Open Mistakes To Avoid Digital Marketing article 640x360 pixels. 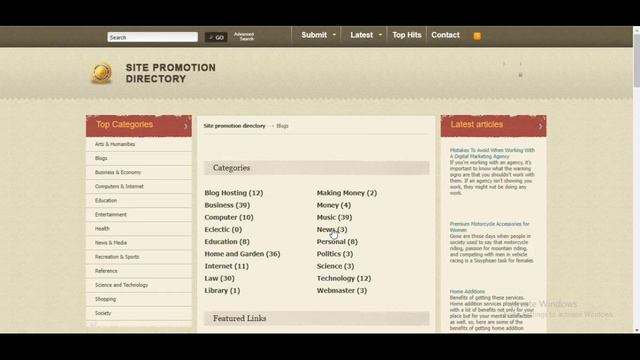point(492,153)
